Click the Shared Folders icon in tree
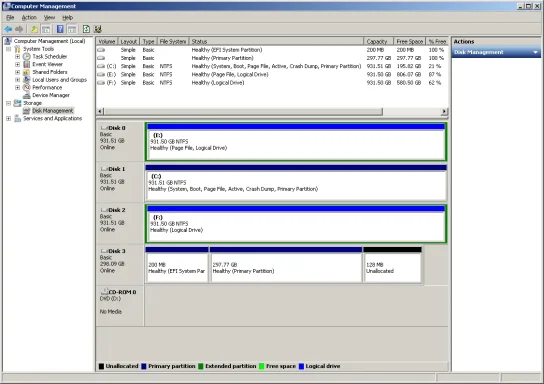This screenshot has width=544, height=384. point(27,72)
